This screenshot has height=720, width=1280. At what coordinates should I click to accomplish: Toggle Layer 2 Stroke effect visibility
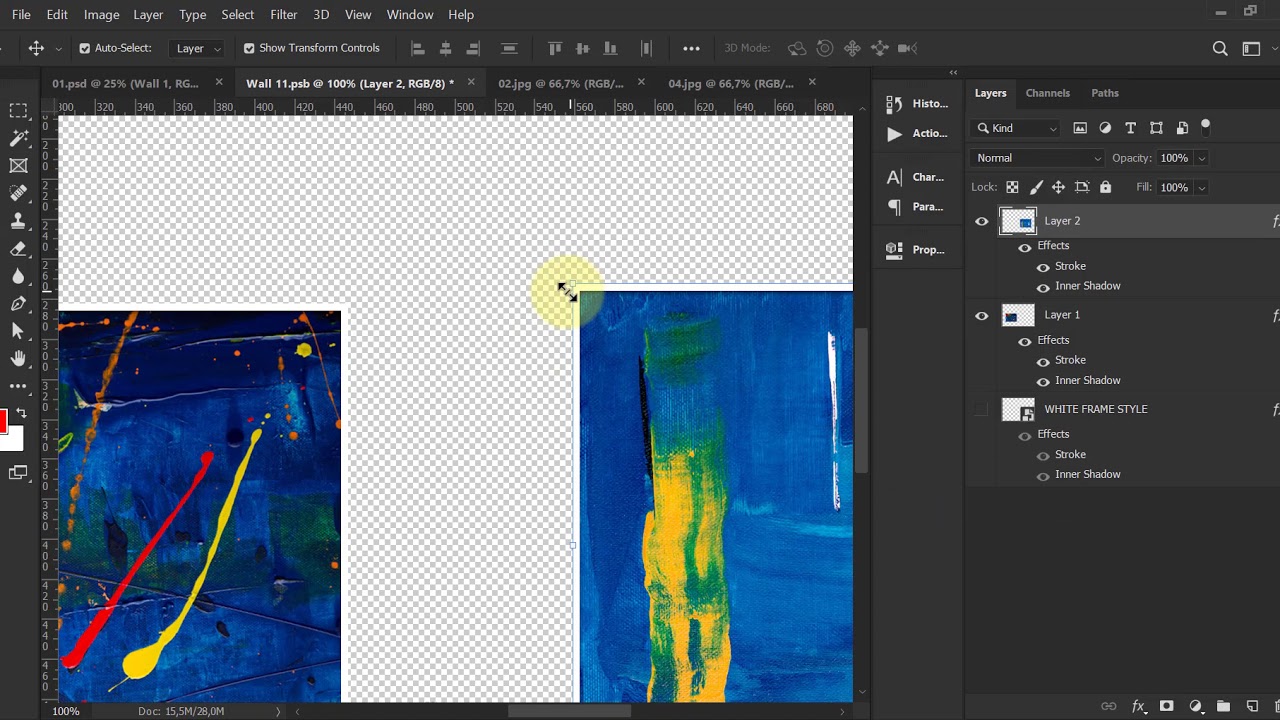pyautogui.click(x=1043, y=267)
